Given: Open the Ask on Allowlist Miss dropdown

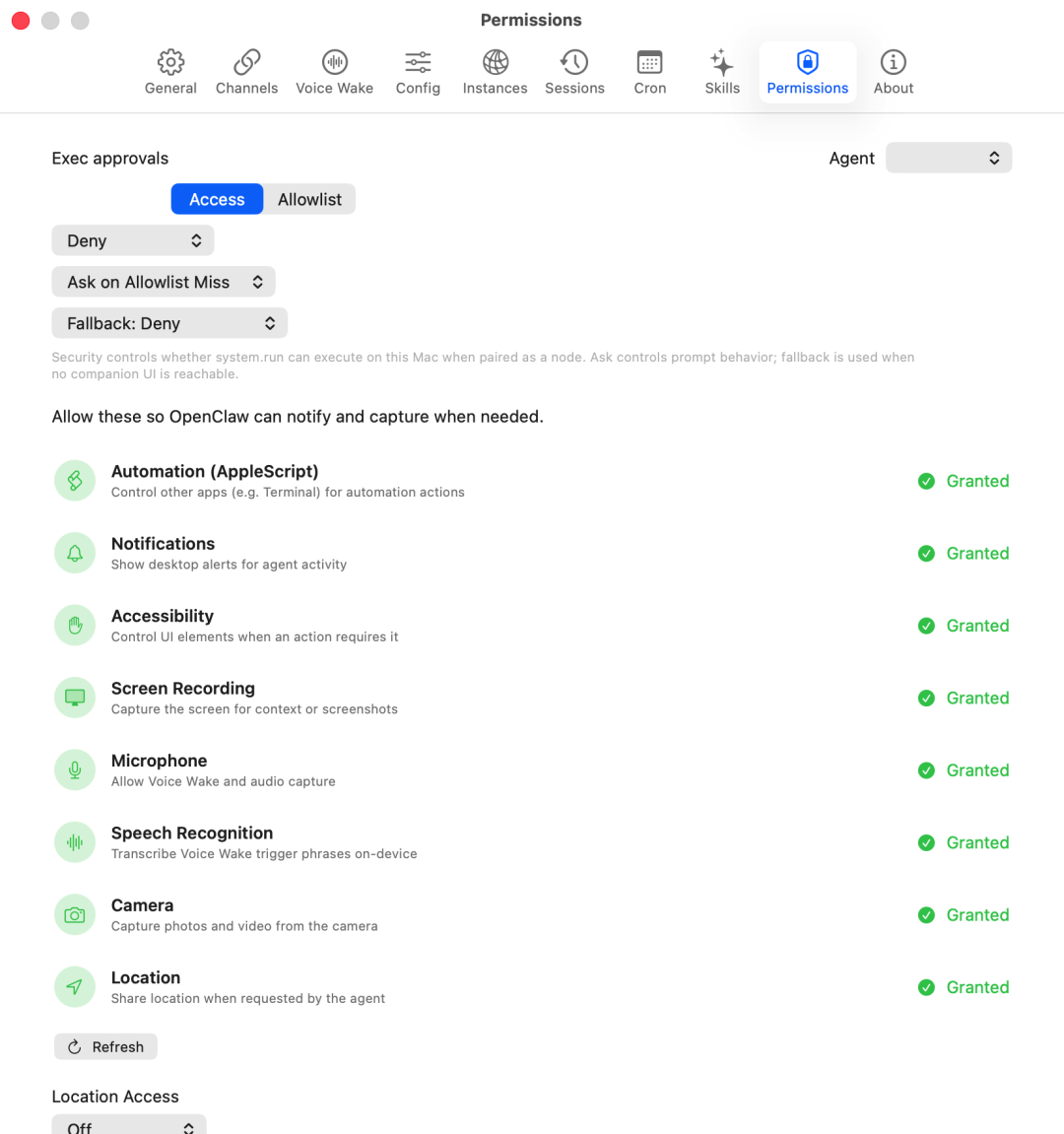Looking at the screenshot, I should pos(164,282).
